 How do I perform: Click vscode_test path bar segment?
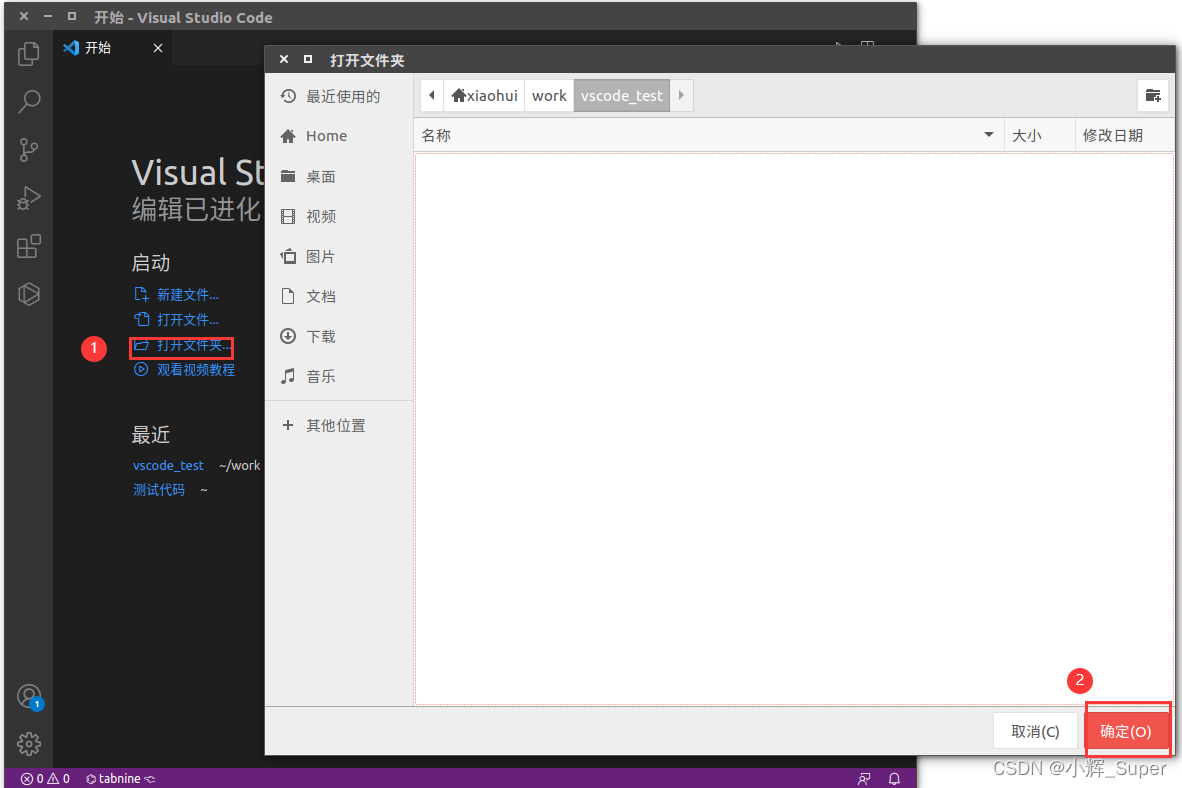point(621,95)
